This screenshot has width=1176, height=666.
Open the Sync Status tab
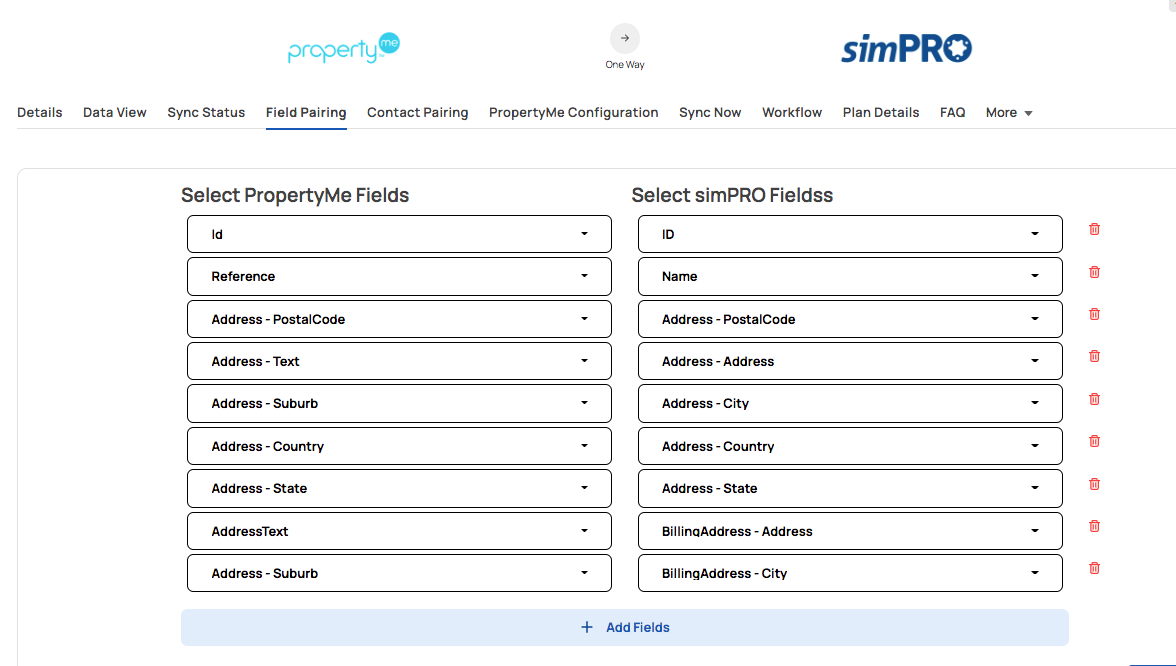pos(206,113)
